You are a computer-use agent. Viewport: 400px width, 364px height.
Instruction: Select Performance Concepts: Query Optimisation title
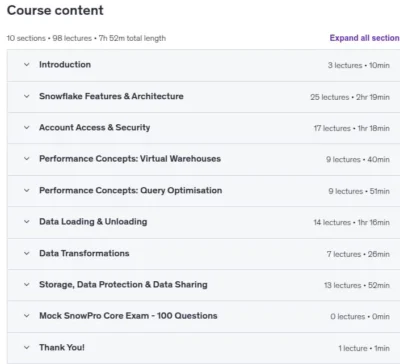pyautogui.click(x=131, y=190)
